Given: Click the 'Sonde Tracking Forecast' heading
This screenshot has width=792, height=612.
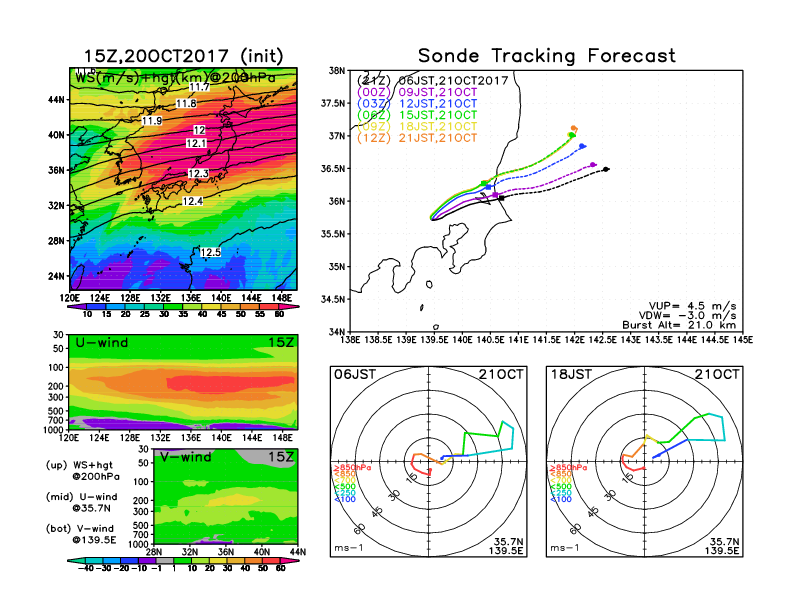Looking at the screenshot, I should (547, 55).
